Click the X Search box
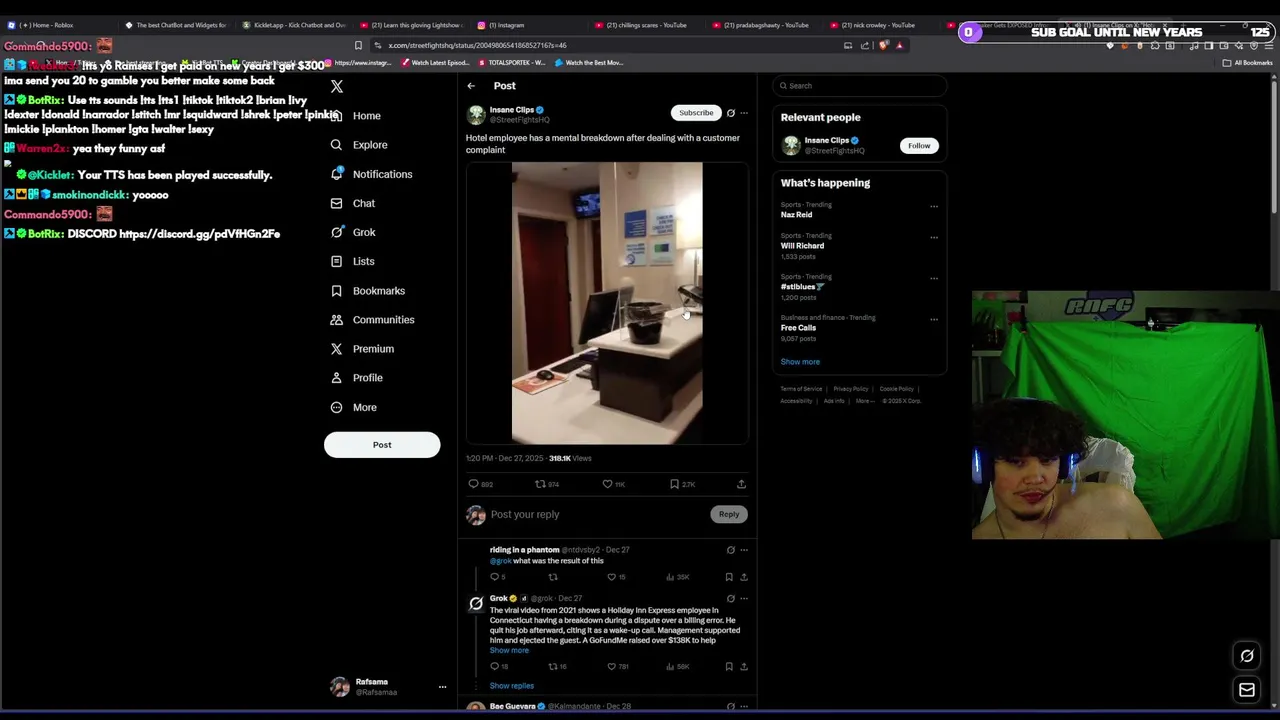Screen dimensions: 1280x720 tap(860, 86)
